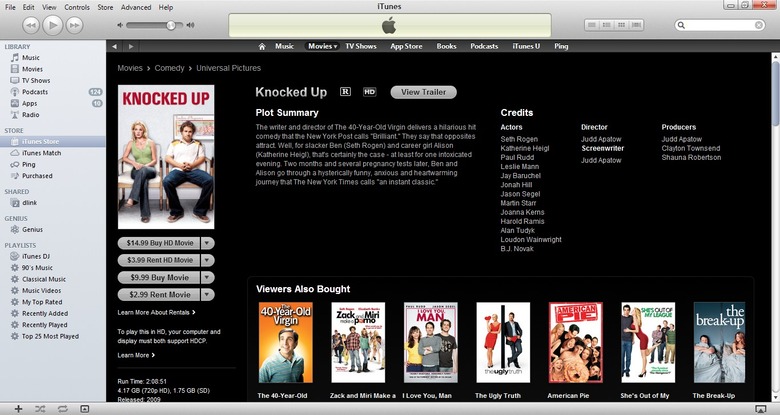Click the View Trailer button
Screen dimensions: 780x415
pyautogui.click(x=423, y=92)
